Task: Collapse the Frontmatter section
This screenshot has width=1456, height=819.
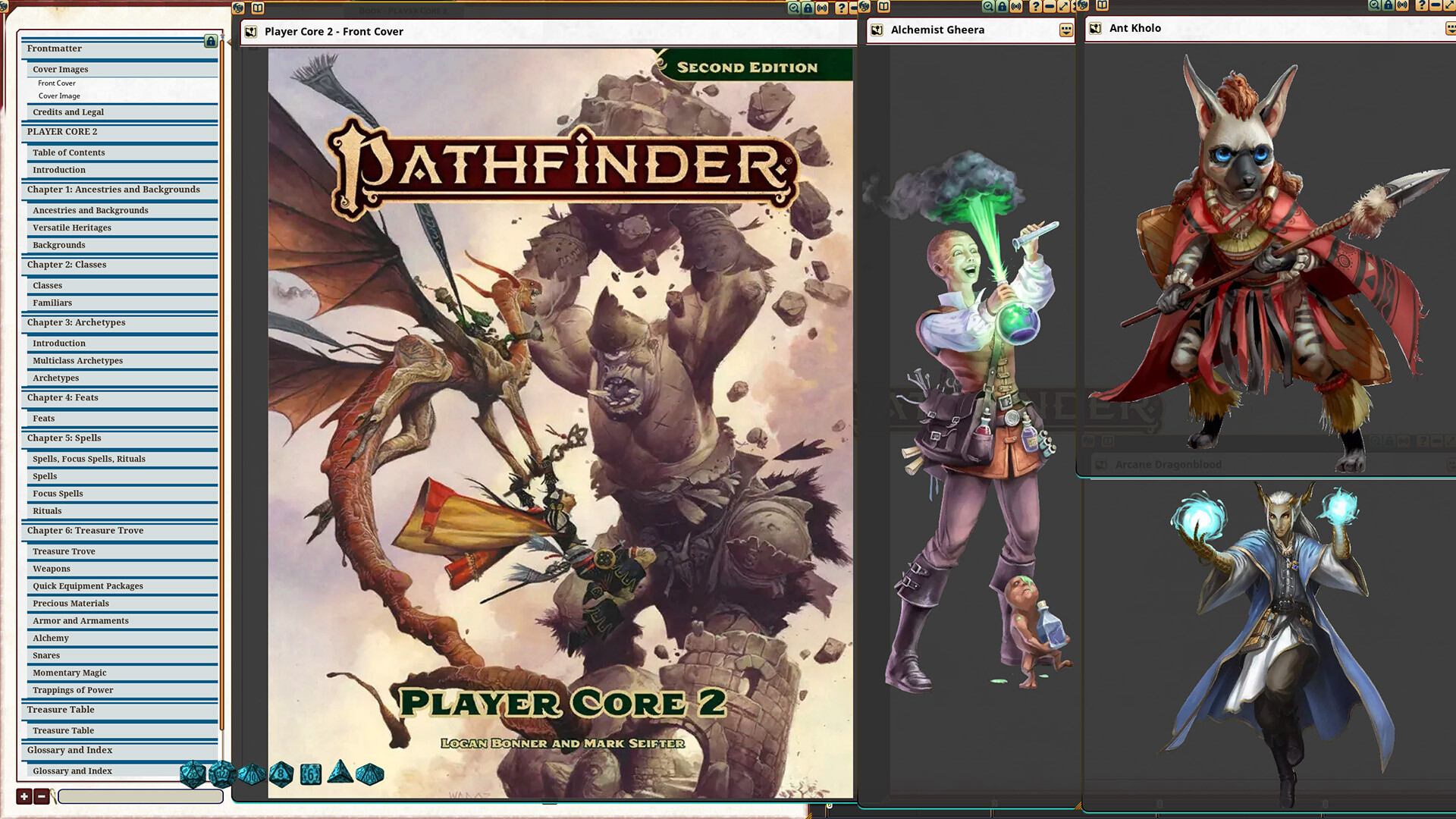Action: 55,48
